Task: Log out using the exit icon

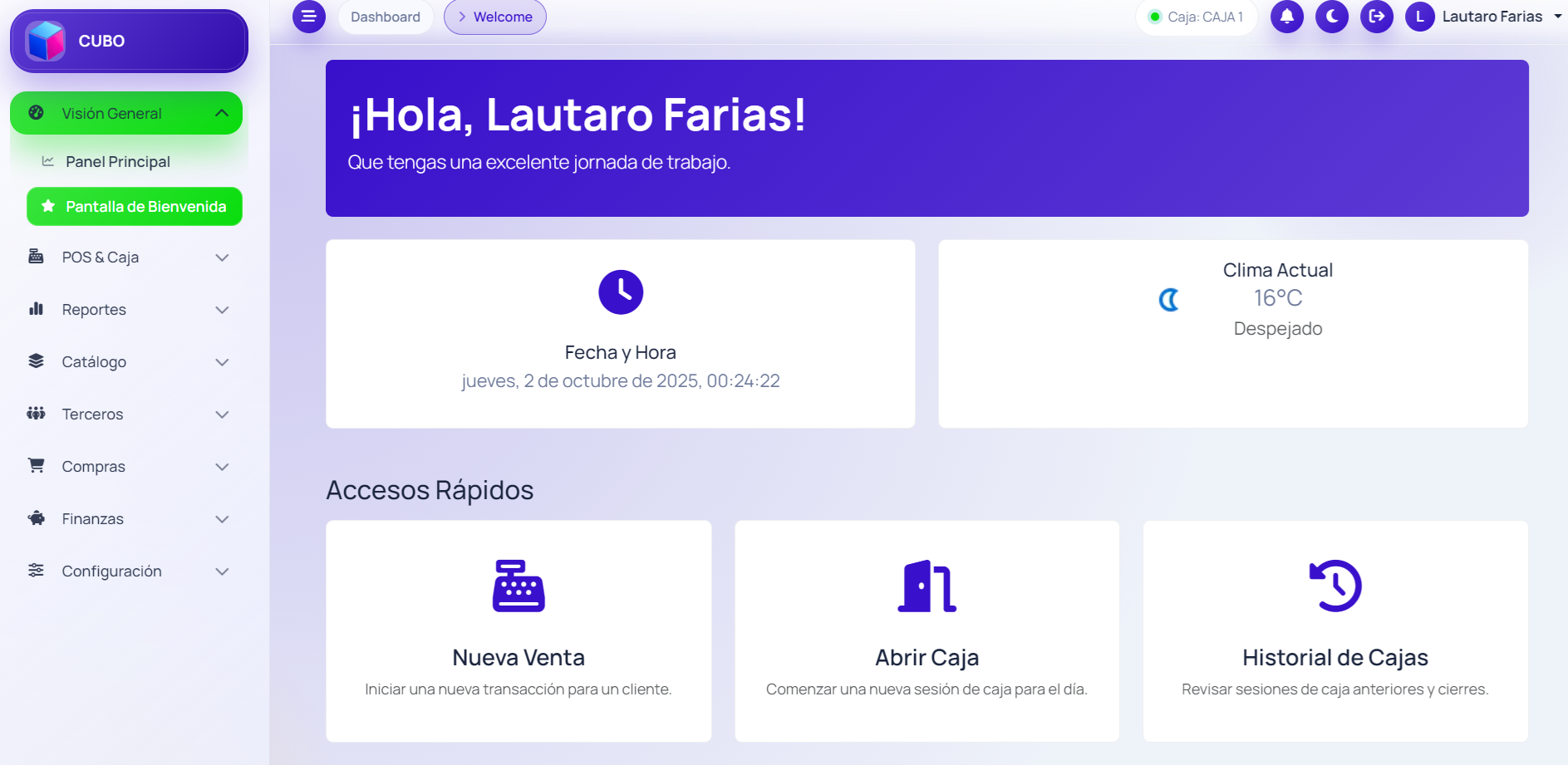Action: [x=1376, y=17]
